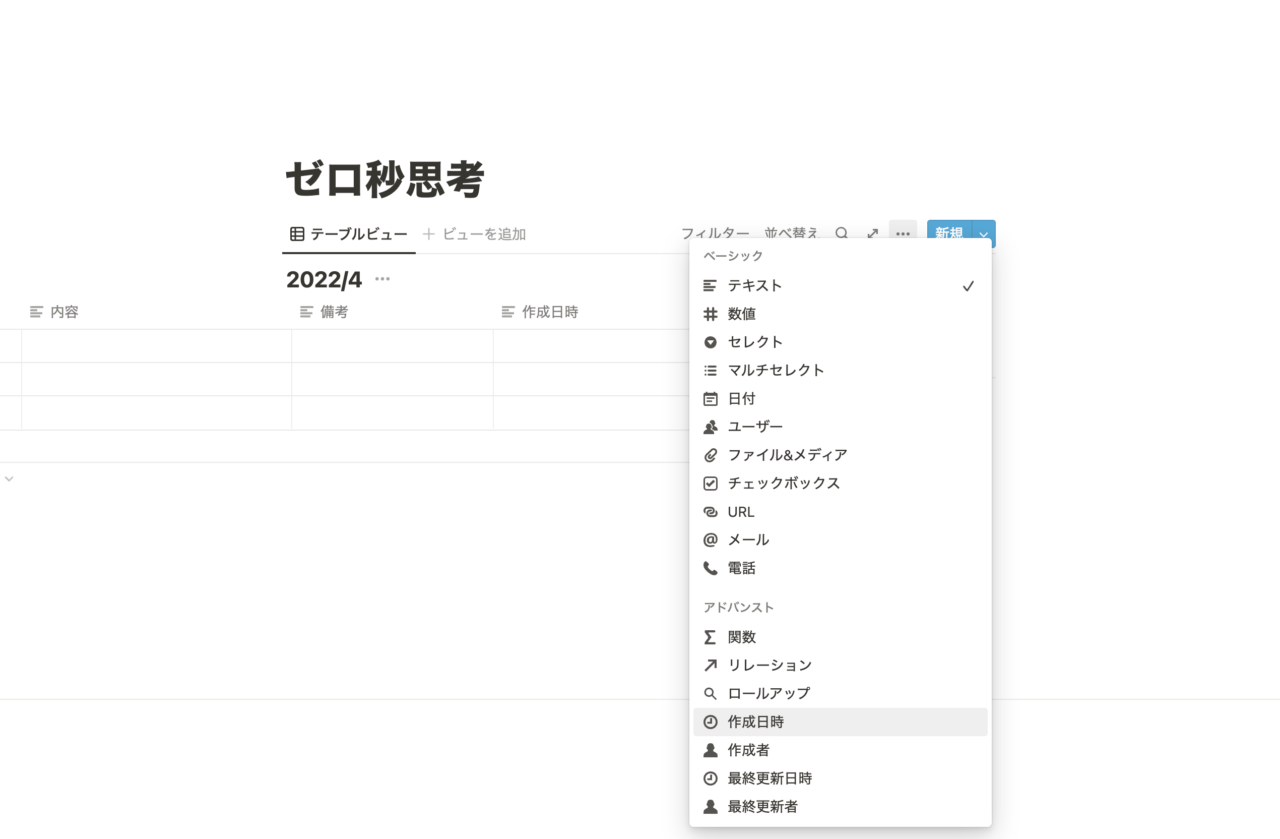
Task: Click the first empty 備考 cell
Action: click(392, 346)
